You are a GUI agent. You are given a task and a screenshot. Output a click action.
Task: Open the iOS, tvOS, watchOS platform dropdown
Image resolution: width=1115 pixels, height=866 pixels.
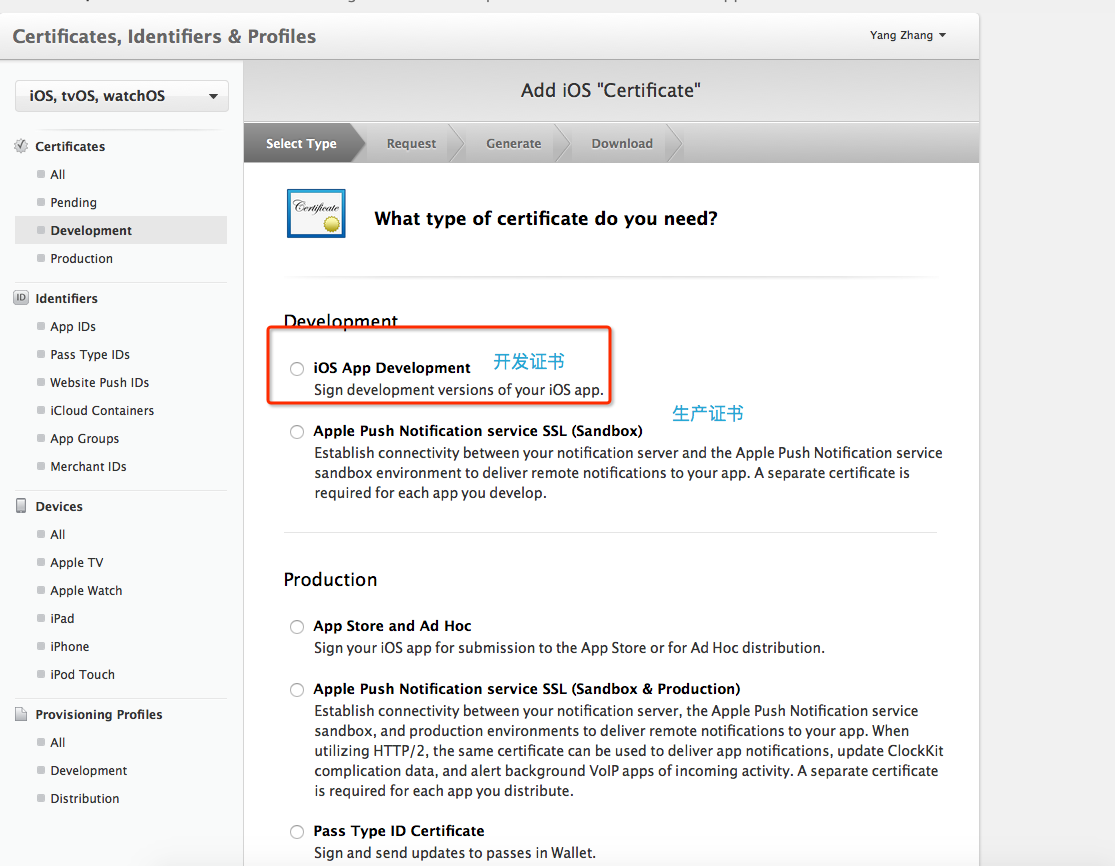[x=122, y=96]
